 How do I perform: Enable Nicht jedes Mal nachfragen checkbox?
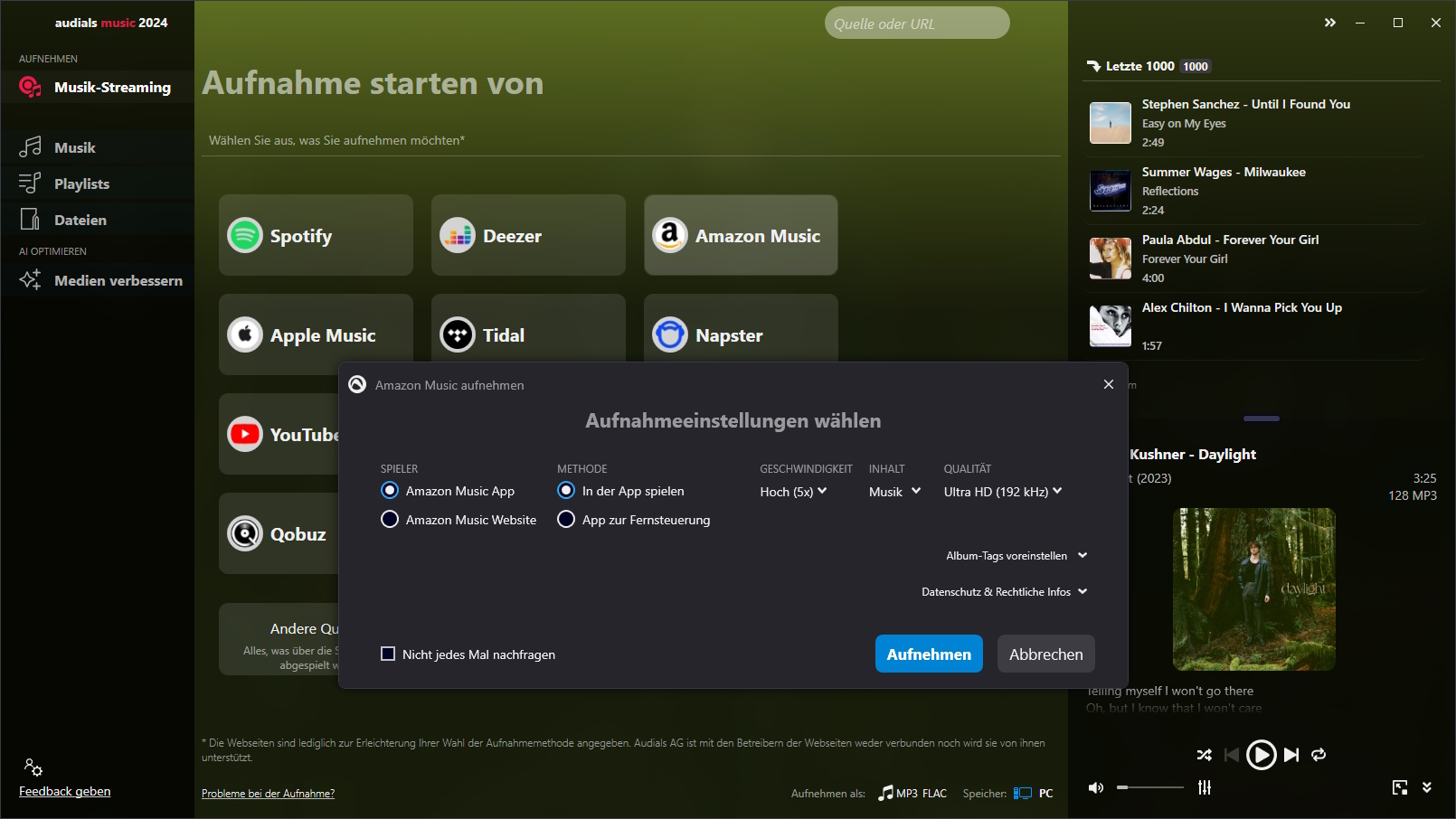[388, 654]
